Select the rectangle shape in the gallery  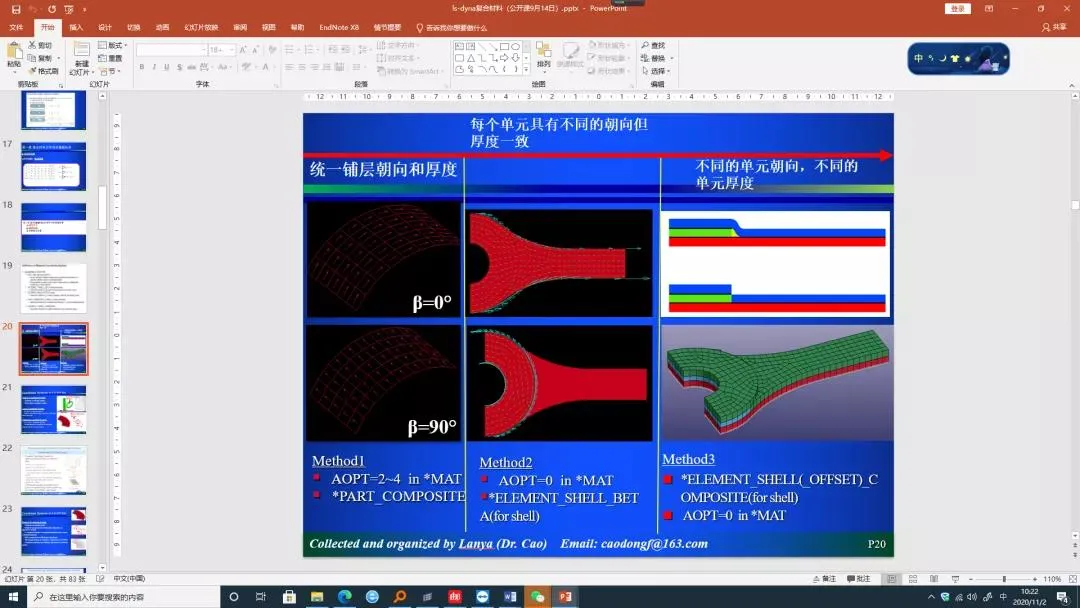[x=504, y=47]
